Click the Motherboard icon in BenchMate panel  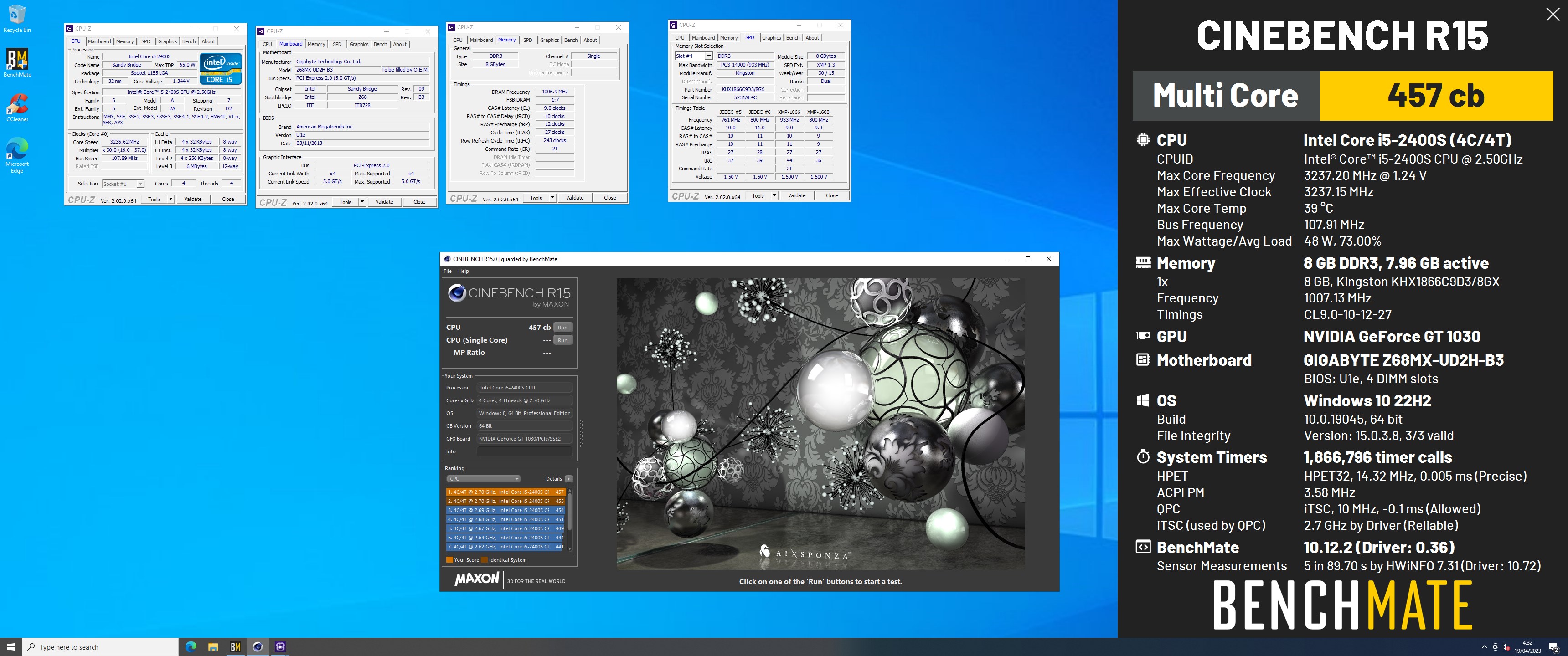[x=1143, y=359]
